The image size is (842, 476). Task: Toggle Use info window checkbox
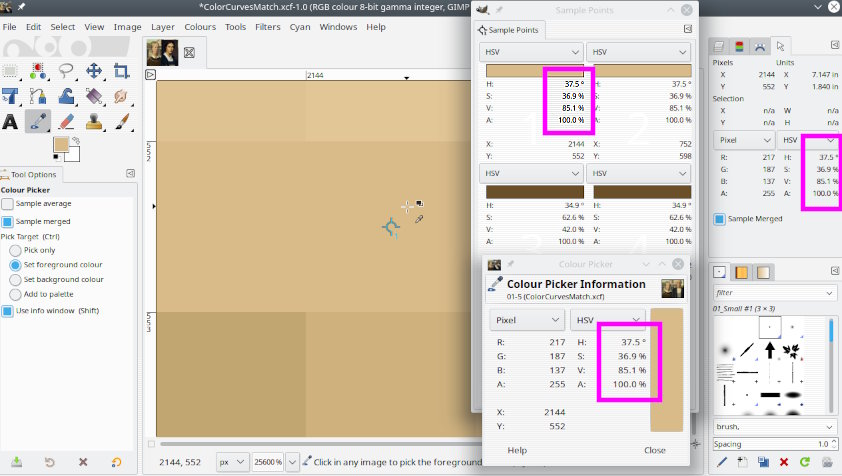pyautogui.click(x=7, y=311)
